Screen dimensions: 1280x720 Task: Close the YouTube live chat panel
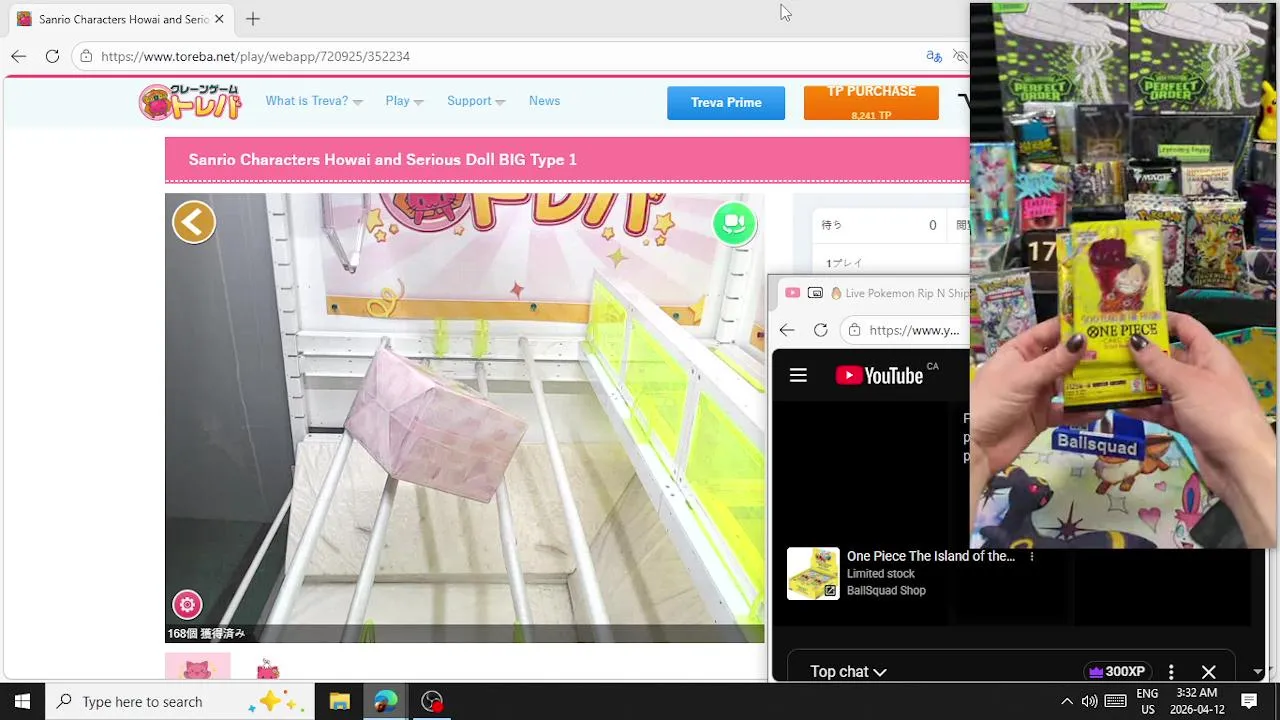[1208, 672]
